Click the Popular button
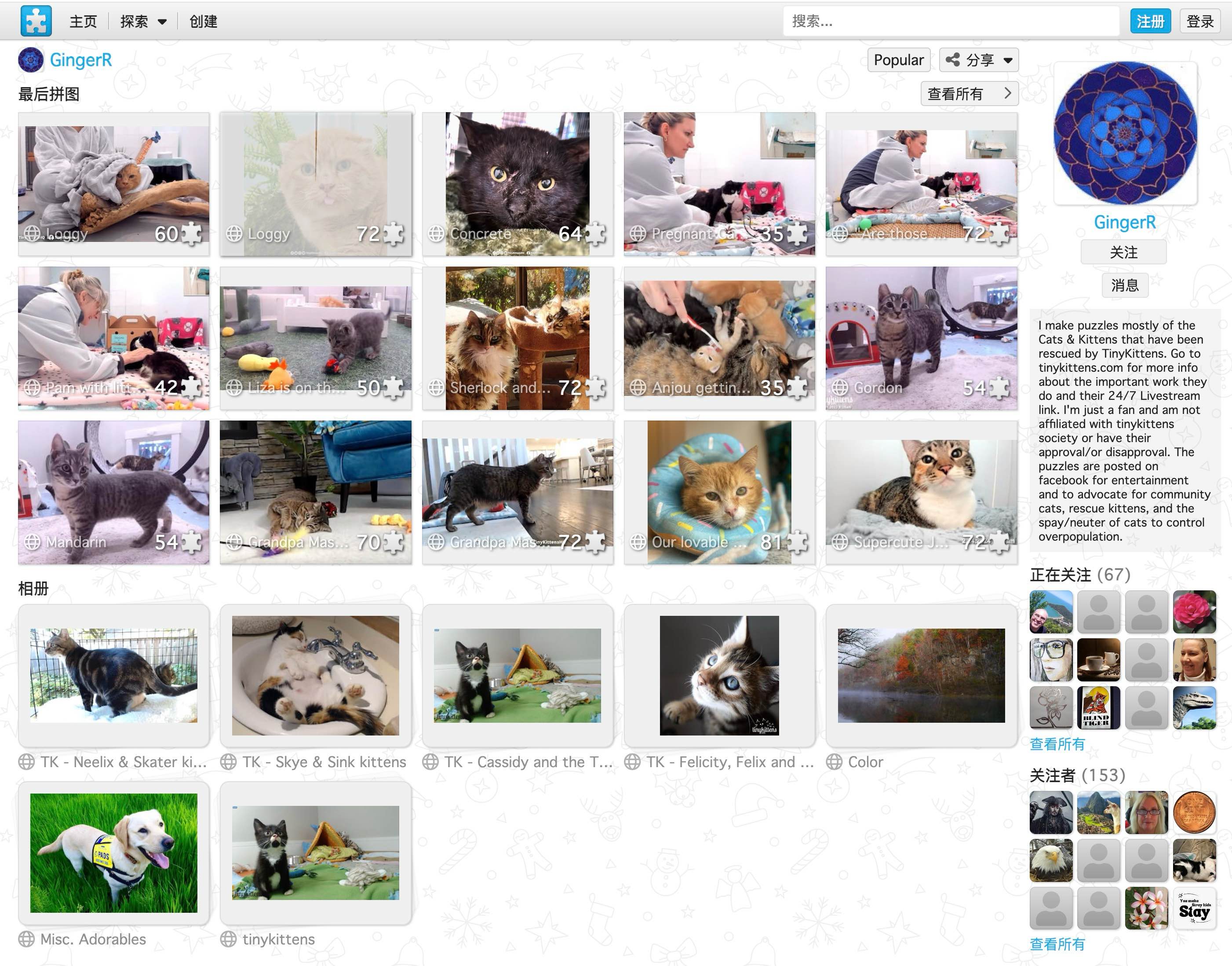 point(898,60)
